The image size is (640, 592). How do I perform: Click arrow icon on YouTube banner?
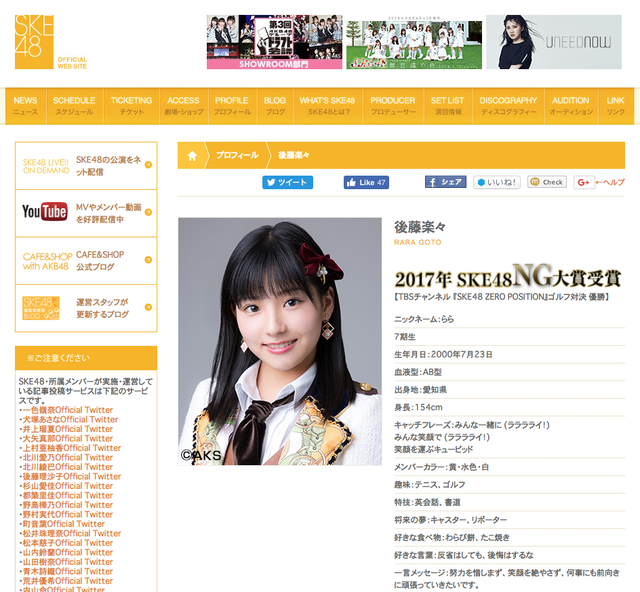[x=148, y=212]
